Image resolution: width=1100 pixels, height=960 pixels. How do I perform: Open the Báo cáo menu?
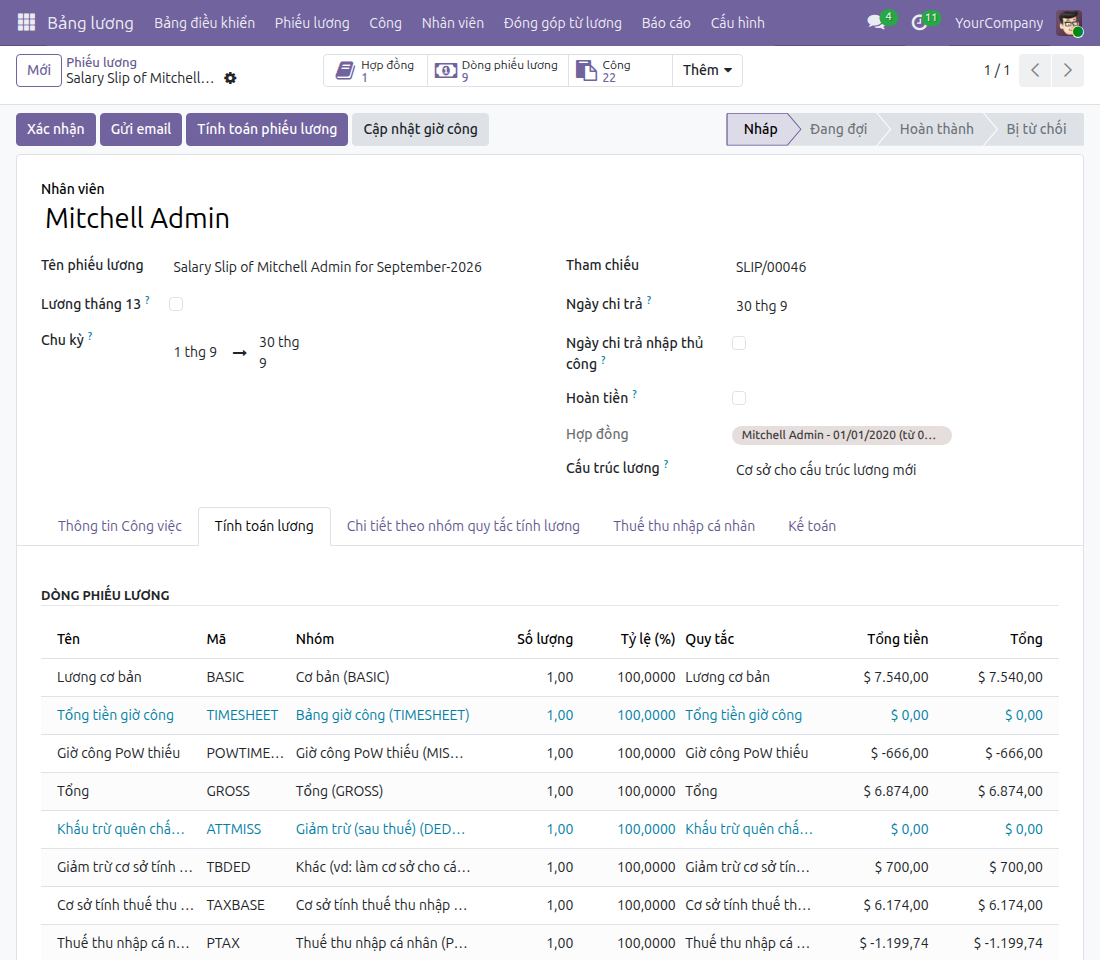666,22
